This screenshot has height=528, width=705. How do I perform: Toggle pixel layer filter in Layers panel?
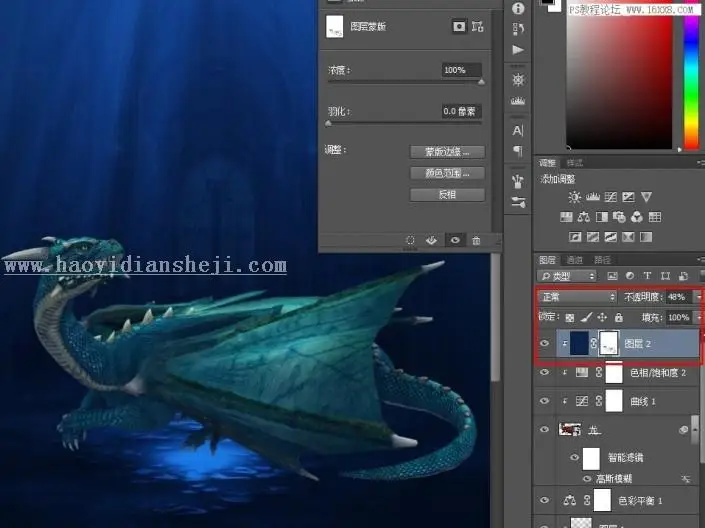[612, 276]
